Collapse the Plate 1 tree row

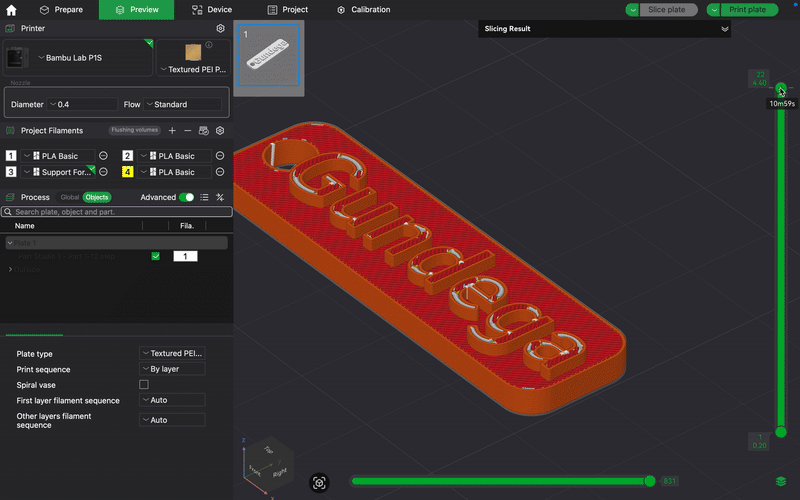pyautogui.click(x=10, y=243)
